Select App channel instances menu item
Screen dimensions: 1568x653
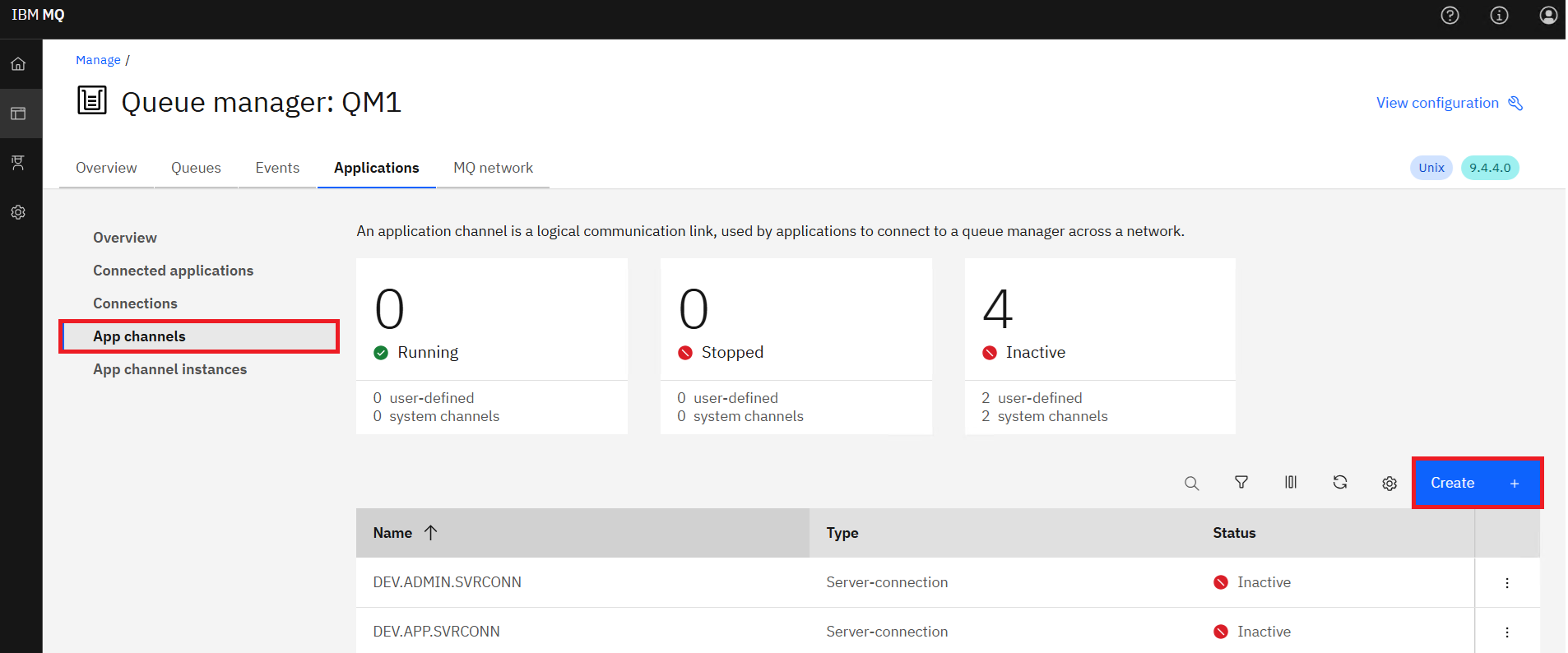[x=169, y=369]
